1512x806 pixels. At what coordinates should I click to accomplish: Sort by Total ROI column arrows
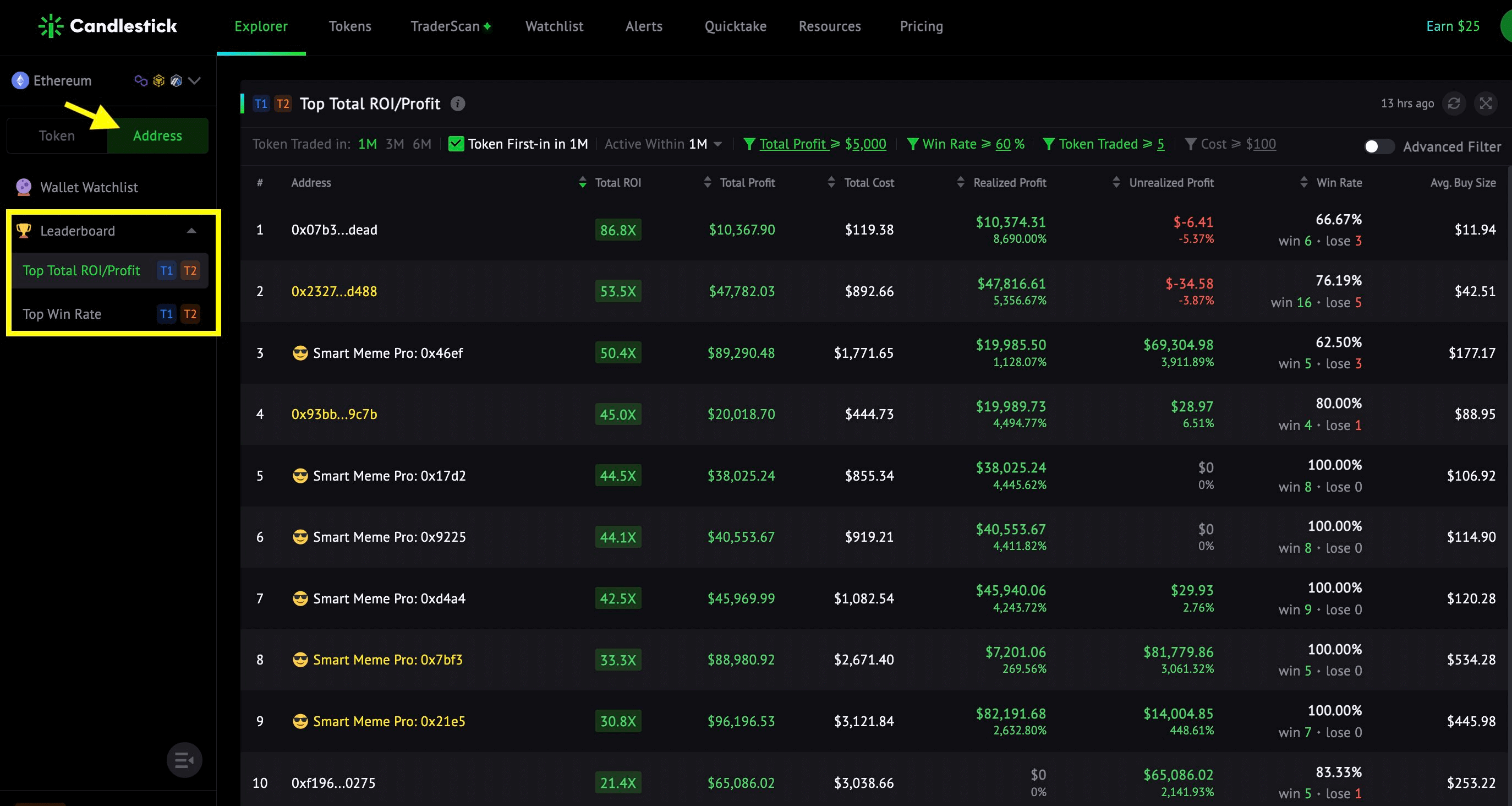click(x=582, y=182)
